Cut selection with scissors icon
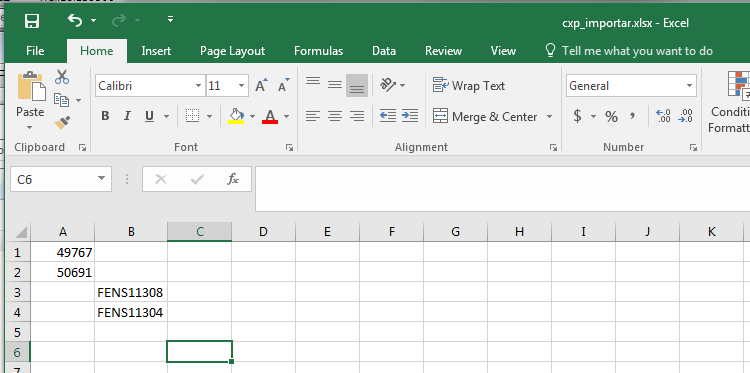The height and width of the screenshot is (373, 750). 62,77
